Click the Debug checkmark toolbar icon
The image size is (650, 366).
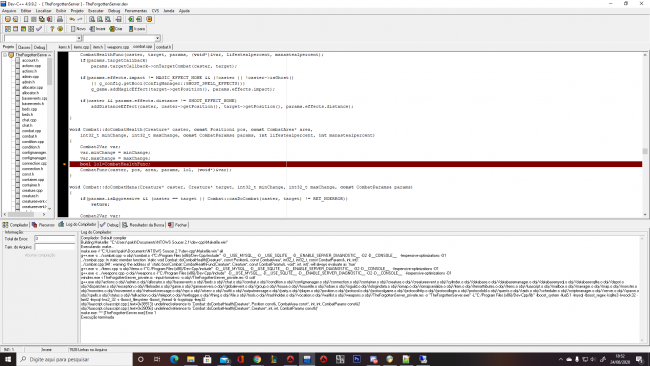(x=39, y=29)
